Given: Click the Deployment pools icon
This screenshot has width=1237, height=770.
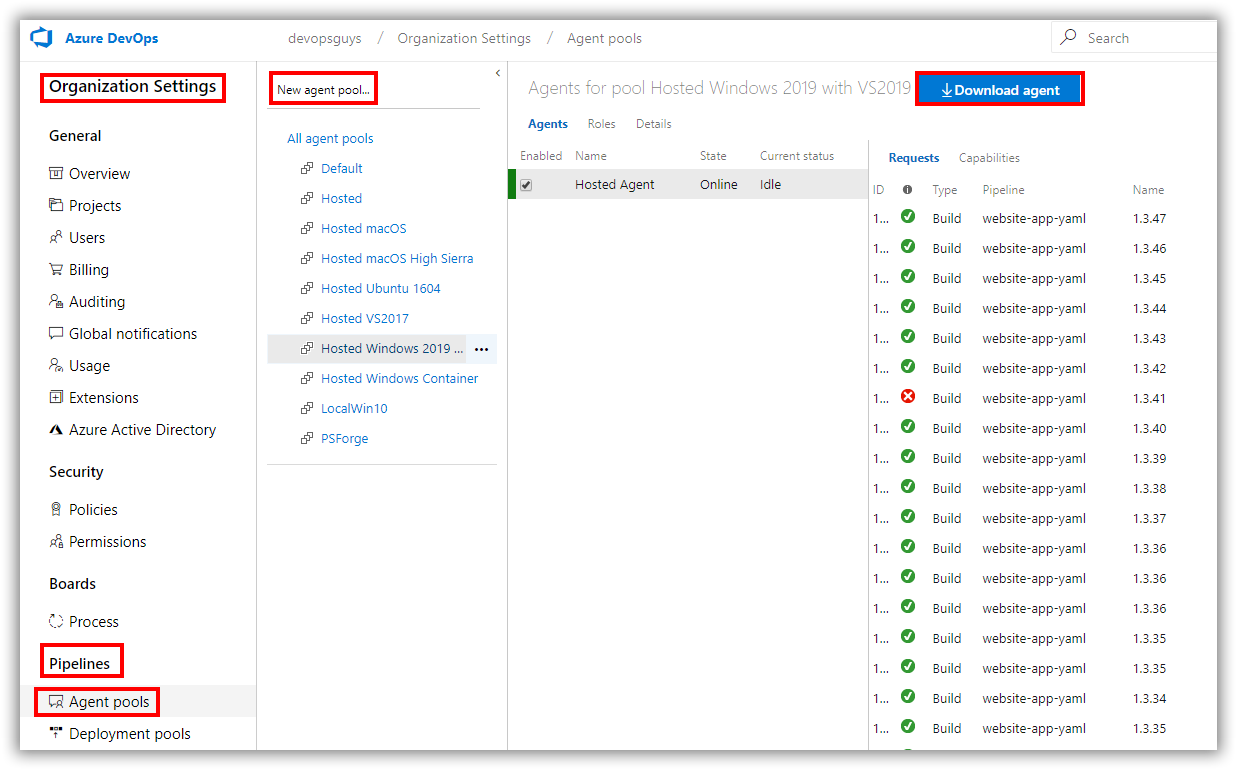Looking at the screenshot, I should point(58,733).
